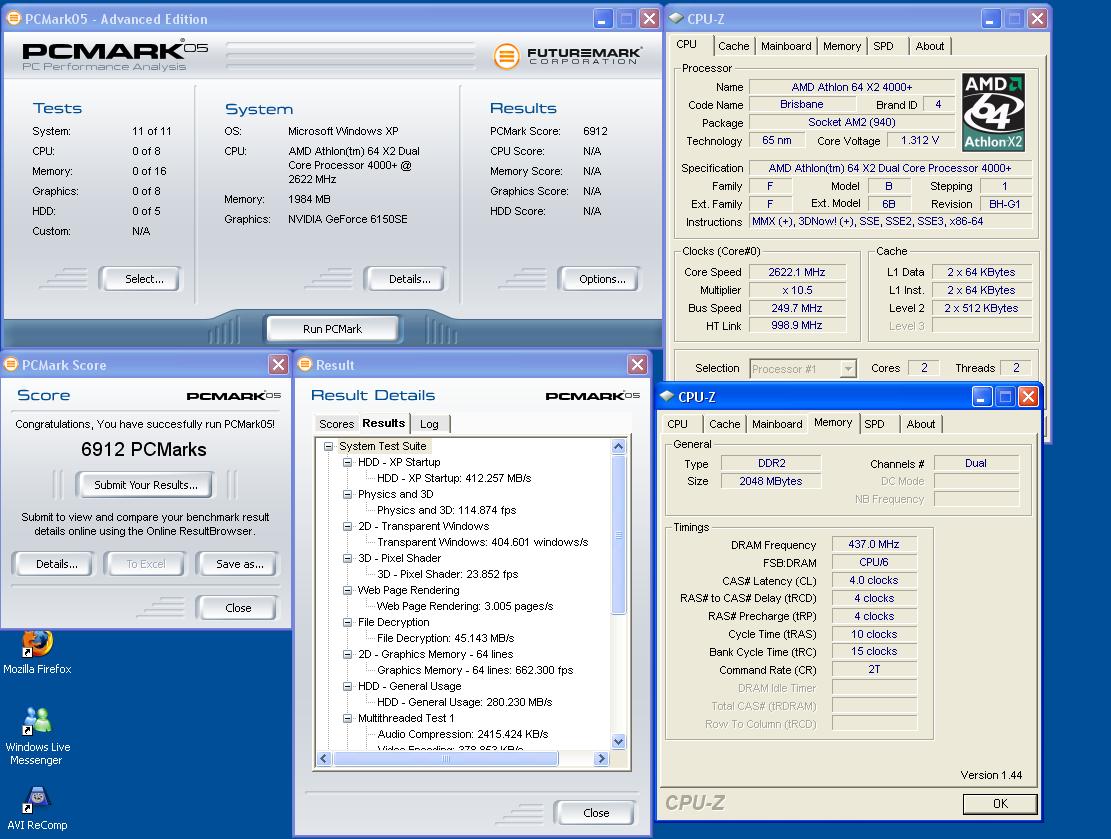Click OK in CPU-Z Memory window
1111x839 pixels.
(1000, 804)
